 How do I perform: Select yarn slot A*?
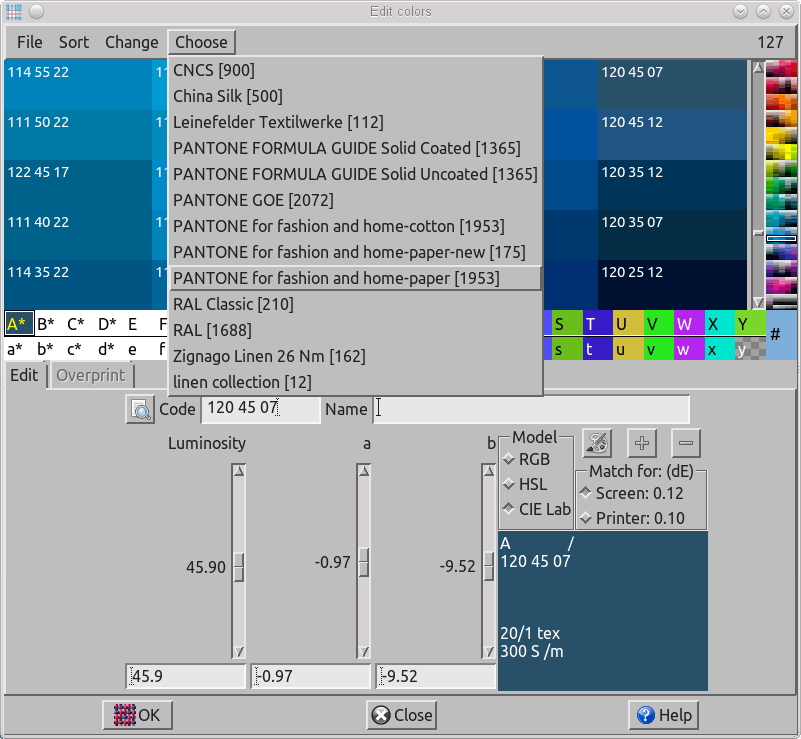19,324
